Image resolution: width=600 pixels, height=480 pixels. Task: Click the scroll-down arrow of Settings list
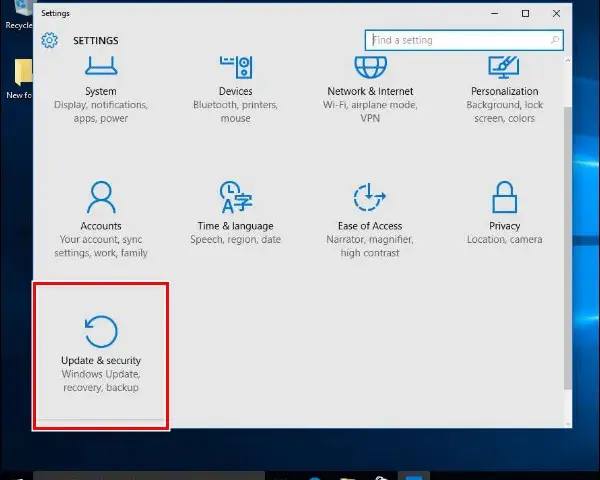[568, 424]
